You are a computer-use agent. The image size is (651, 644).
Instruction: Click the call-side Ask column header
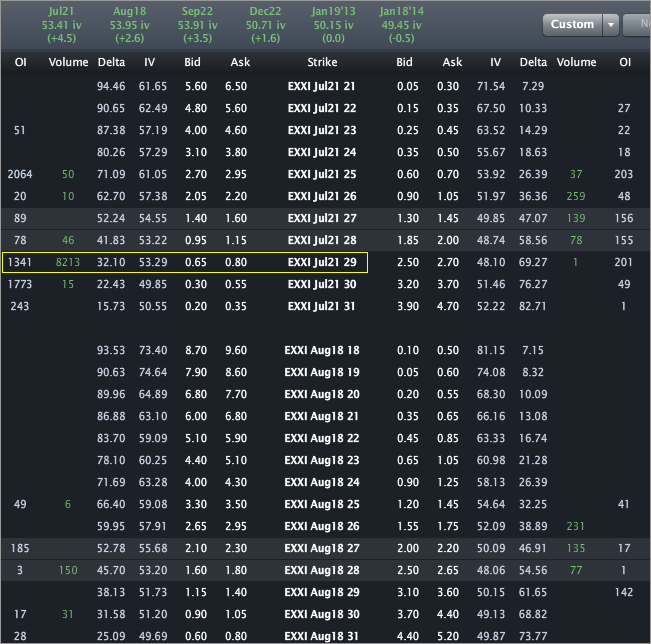[240, 62]
